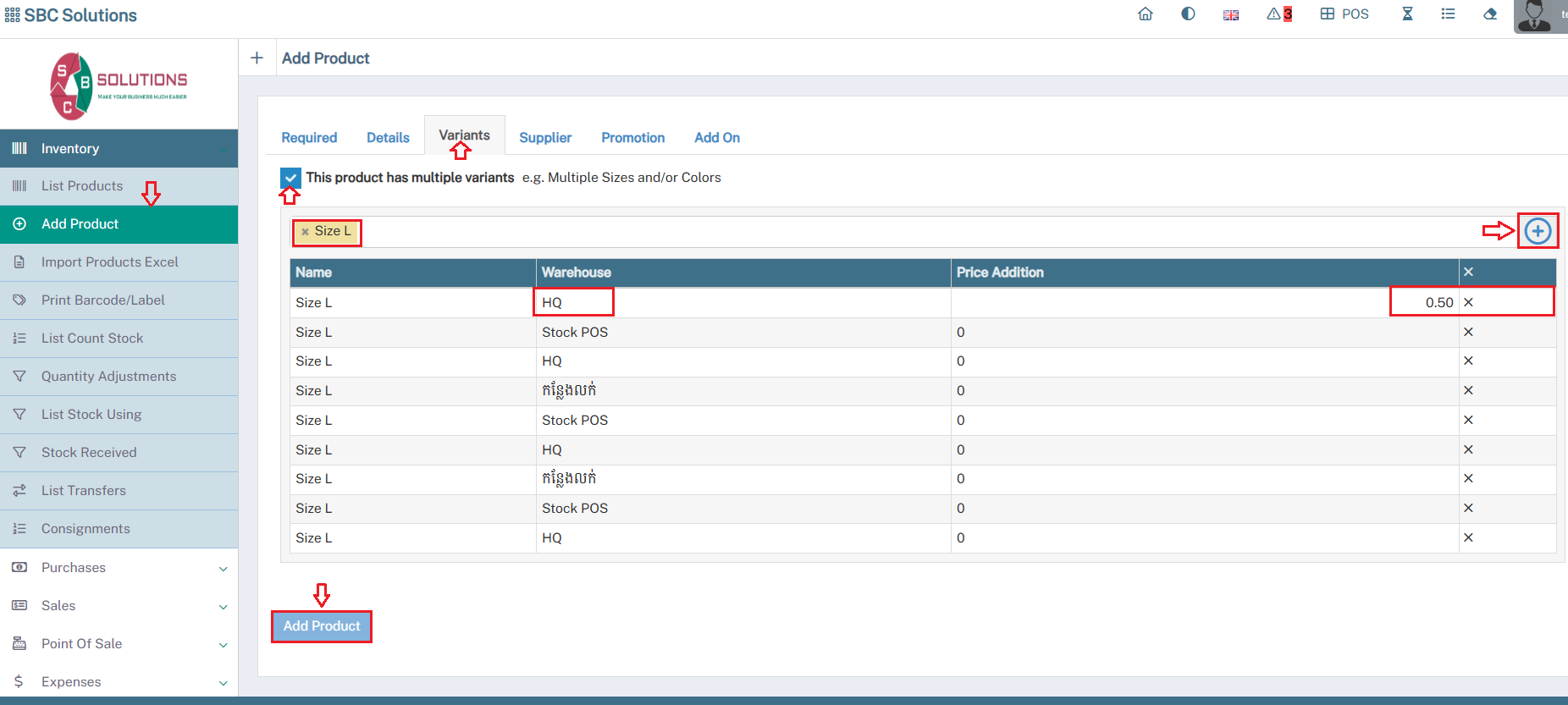Click the hourglass icon in header

(1407, 14)
